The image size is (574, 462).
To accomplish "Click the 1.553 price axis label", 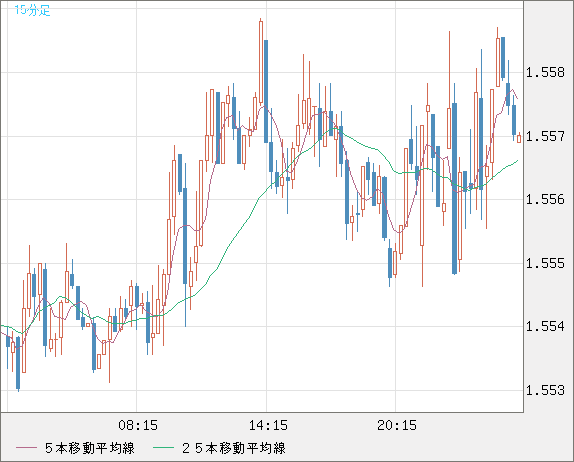I will [545, 390].
